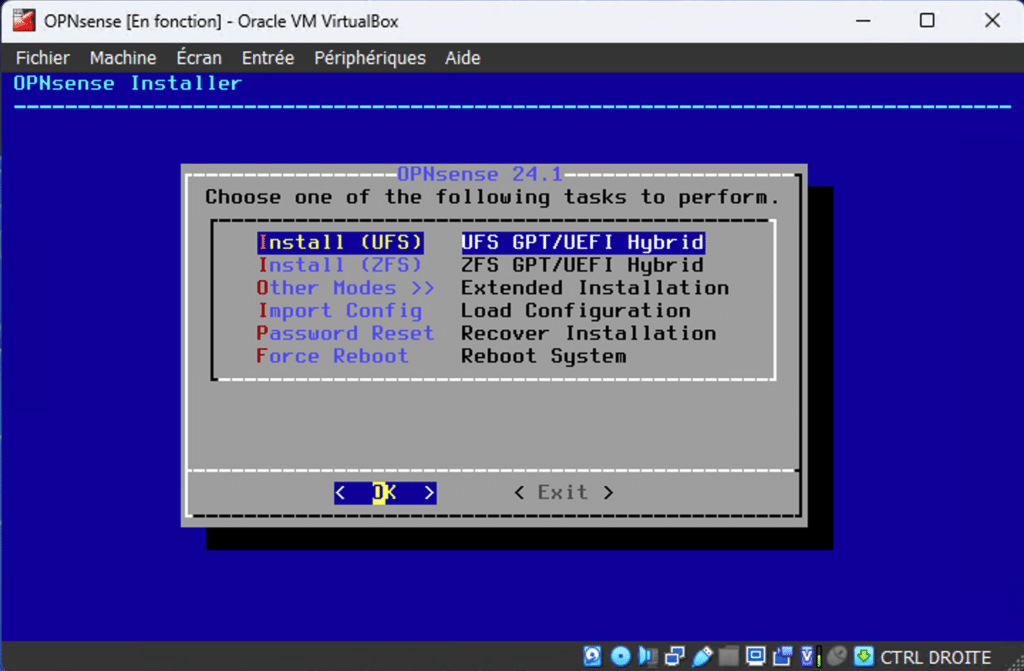Maximize the VirtualBox window
Viewport: 1024px width, 671px height.
point(927,20)
